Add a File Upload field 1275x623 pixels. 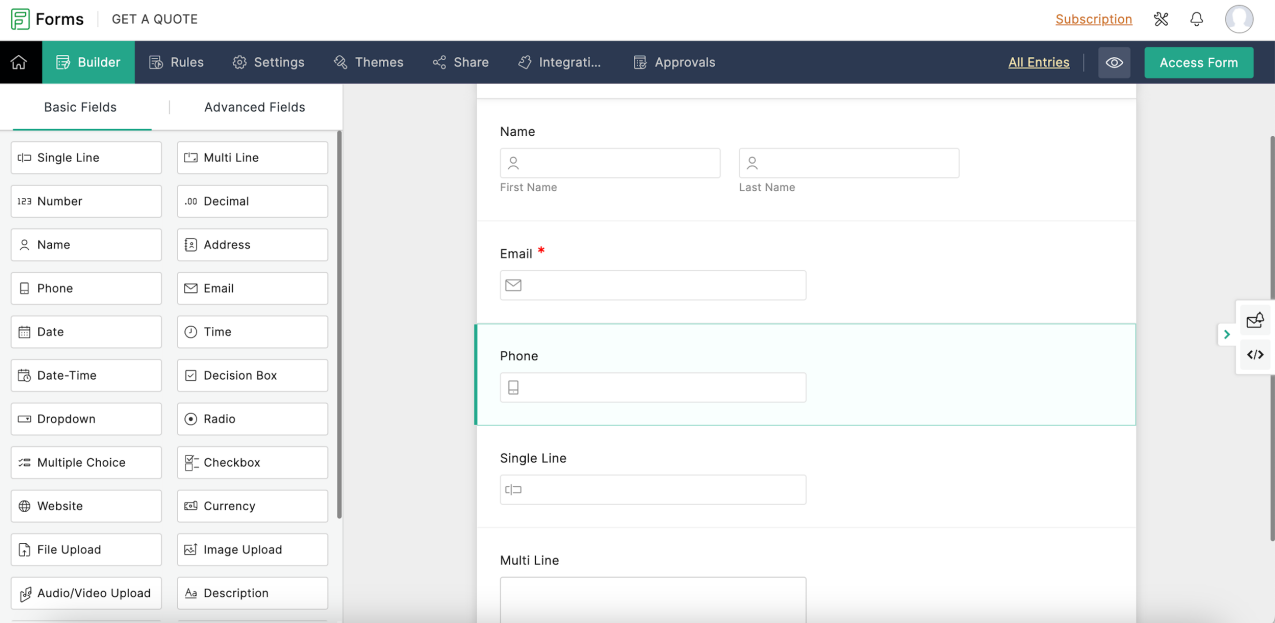point(86,549)
